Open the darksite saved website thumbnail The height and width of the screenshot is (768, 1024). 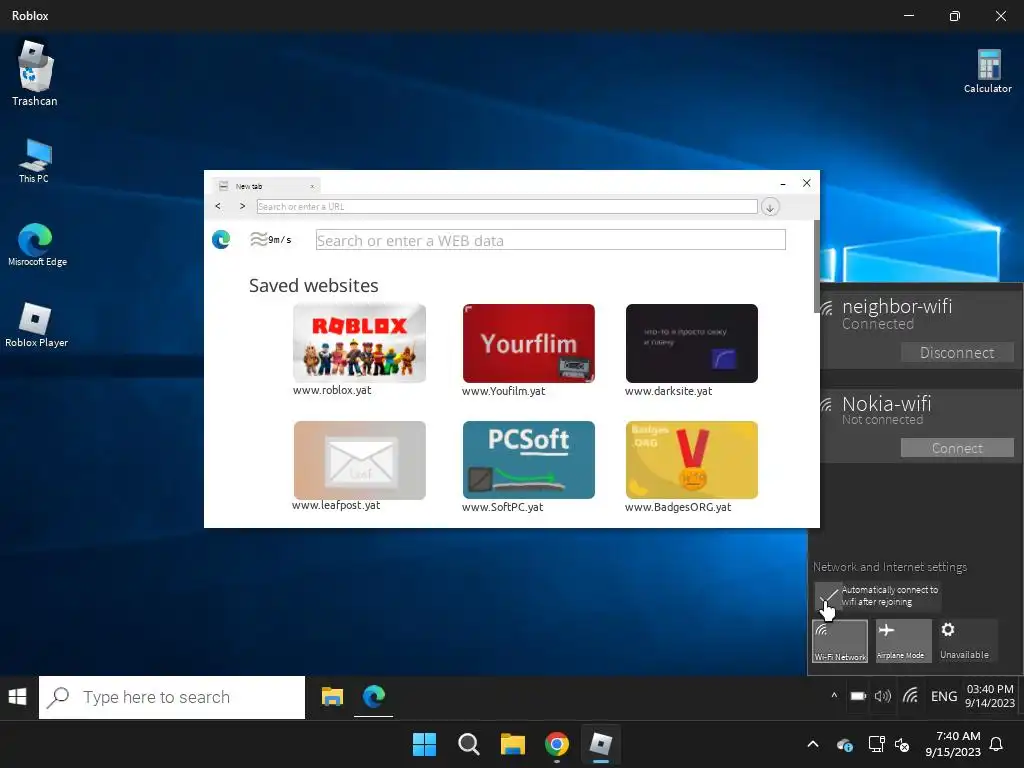click(x=692, y=343)
